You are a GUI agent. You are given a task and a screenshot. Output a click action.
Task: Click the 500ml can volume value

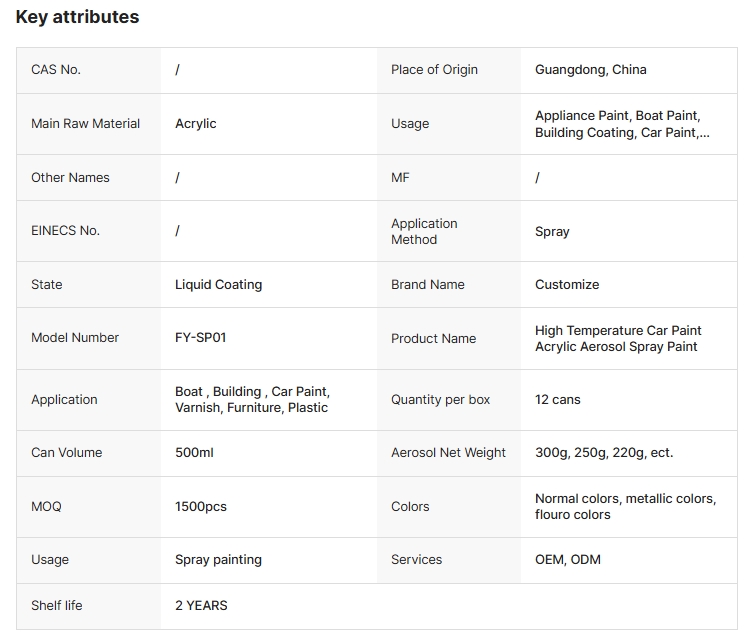click(194, 453)
